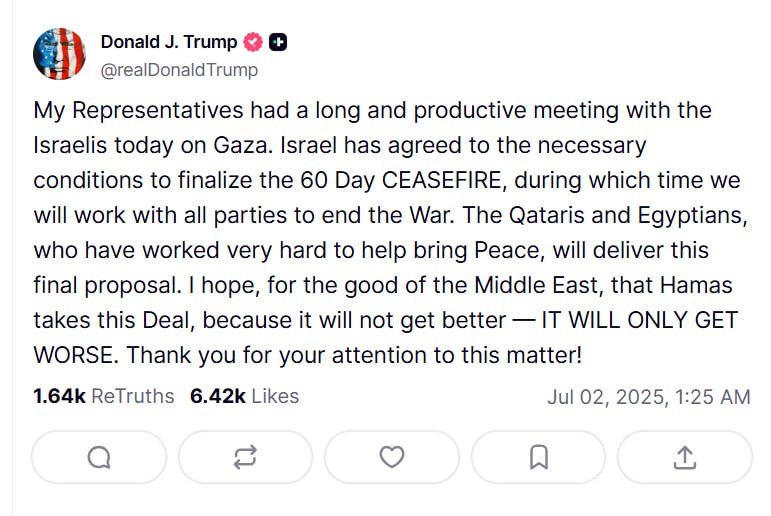View the 6.42k Likes list
Image resolution: width=771 pixels, height=516 pixels.
click(x=244, y=396)
